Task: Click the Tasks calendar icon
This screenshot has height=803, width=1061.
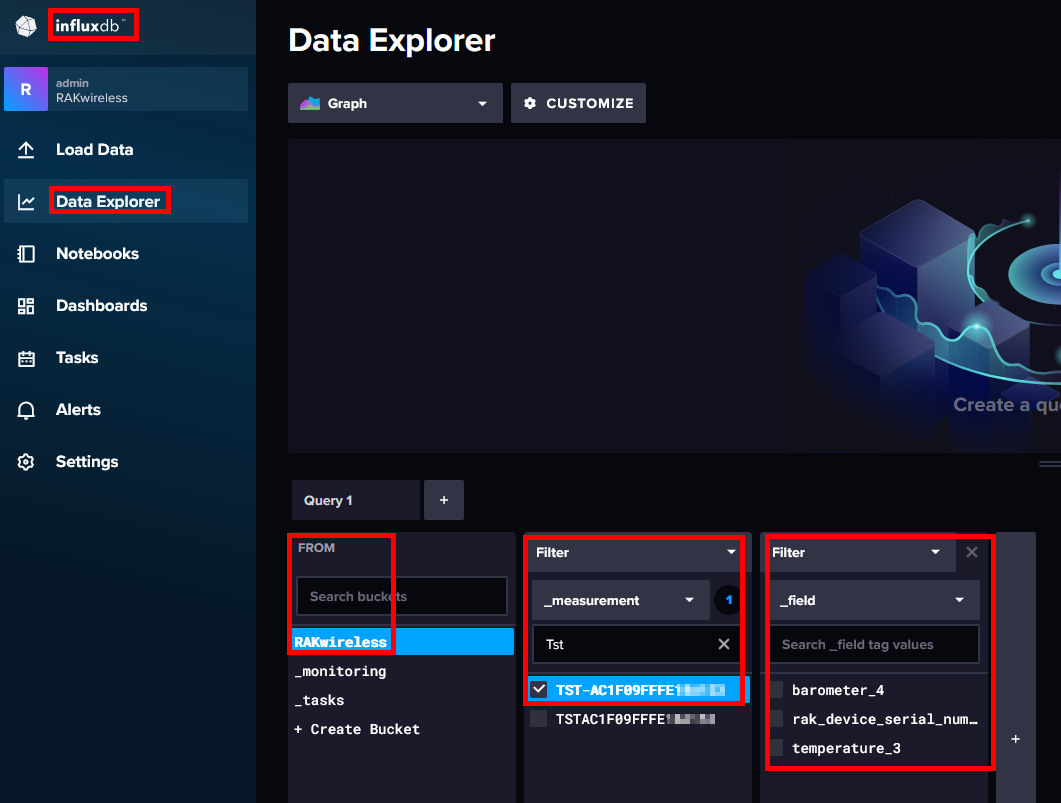Action: (26, 358)
